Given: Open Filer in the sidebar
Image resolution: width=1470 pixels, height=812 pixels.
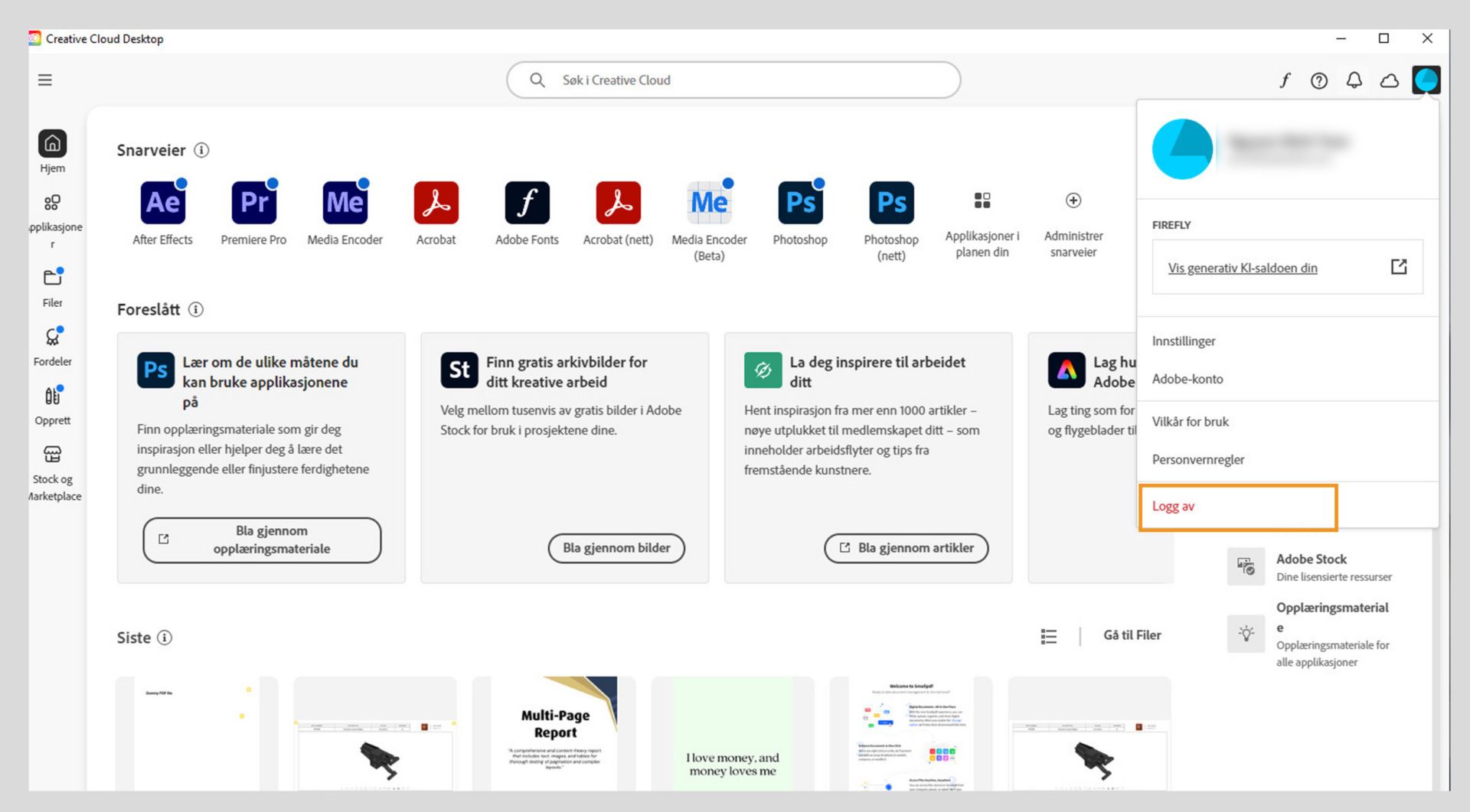Looking at the screenshot, I should click(x=53, y=287).
